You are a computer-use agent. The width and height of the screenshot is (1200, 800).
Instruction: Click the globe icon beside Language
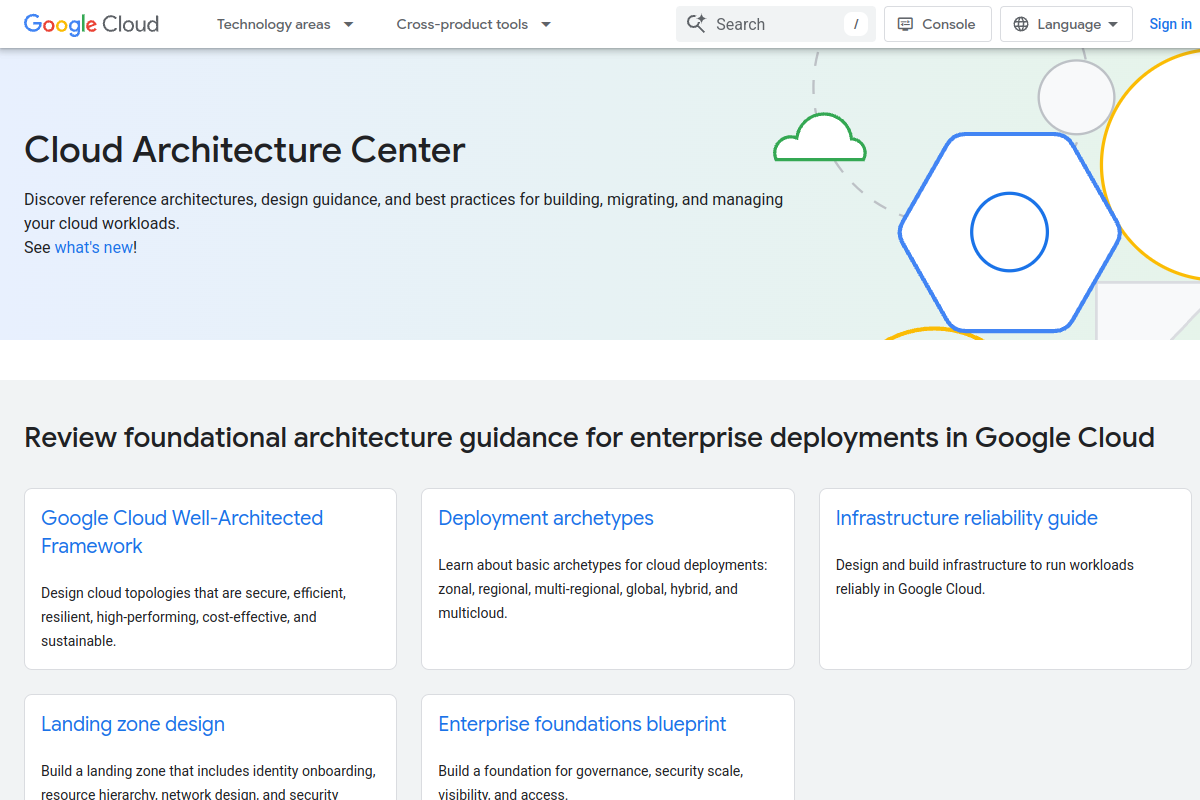click(x=1021, y=24)
